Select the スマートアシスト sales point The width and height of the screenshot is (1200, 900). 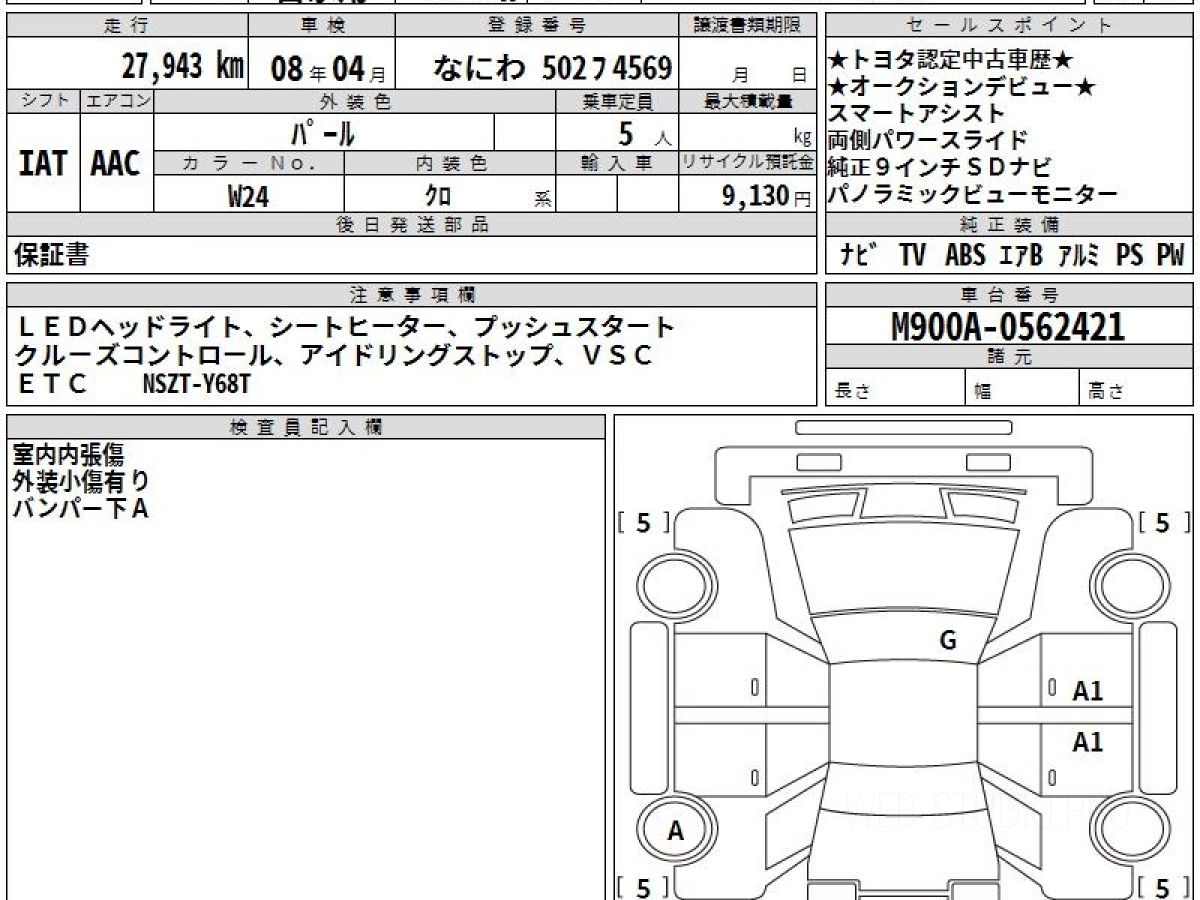[x=916, y=114]
